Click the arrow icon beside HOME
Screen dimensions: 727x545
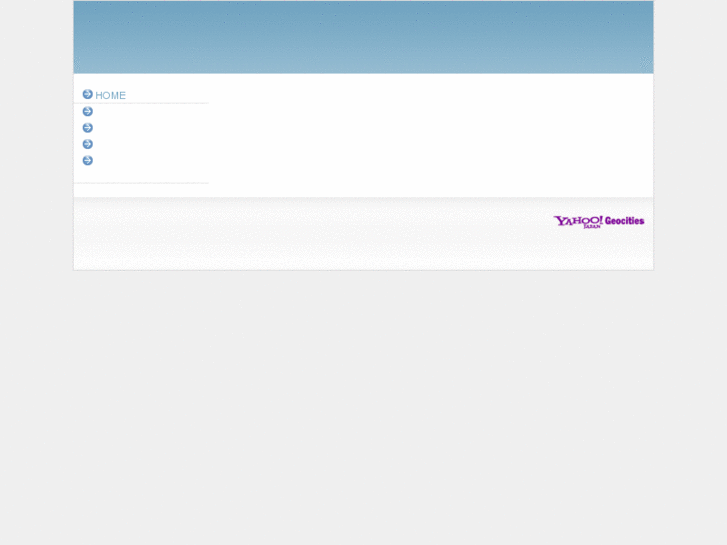click(x=88, y=94)
